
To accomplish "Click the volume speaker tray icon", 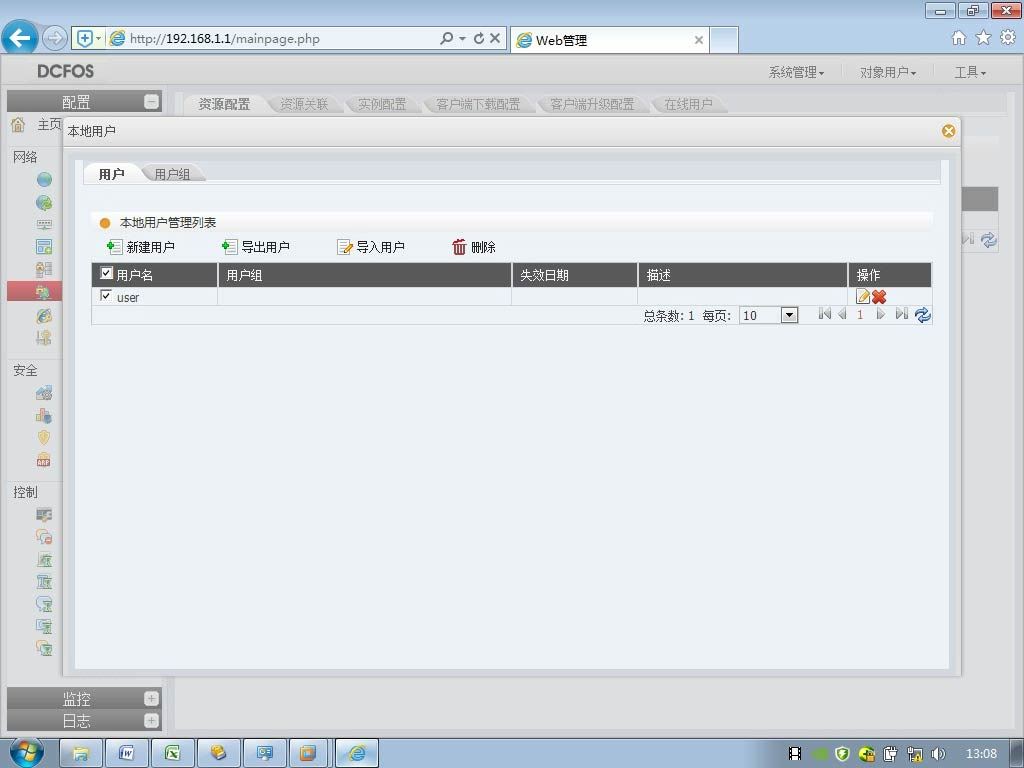I will click(x=938, y=754).
